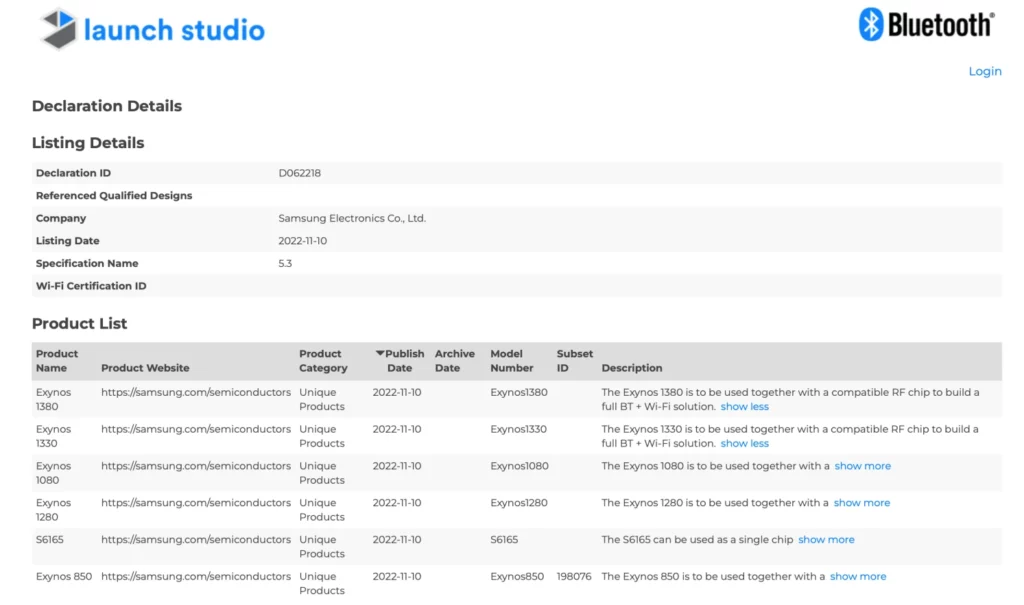Open the Login link
This screenshot has width=1024, height=605.
tap(985, 71)
